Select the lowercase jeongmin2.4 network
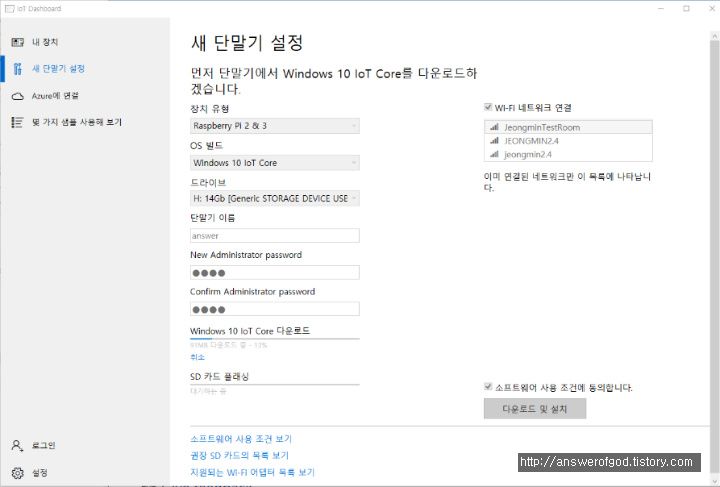 (x=568, y=154)
